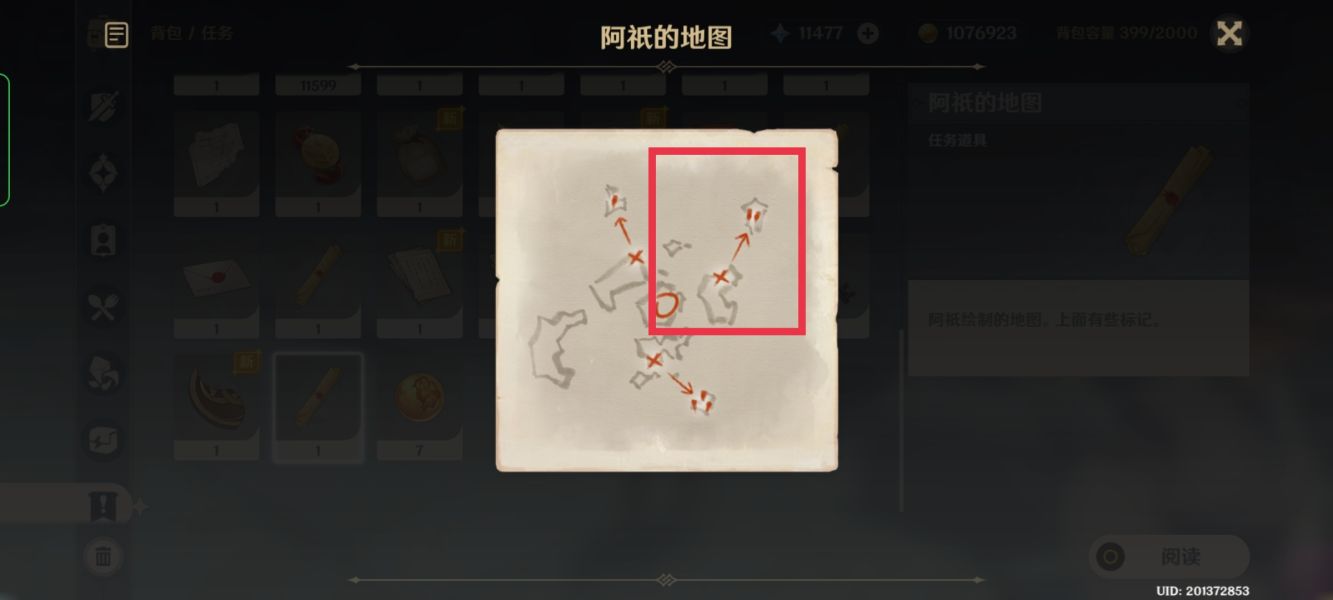The height and width of the screenshot is (600, 1333).
Task: Click the trash delete icon
Action: pyautogui.click(x=104, y=556)
